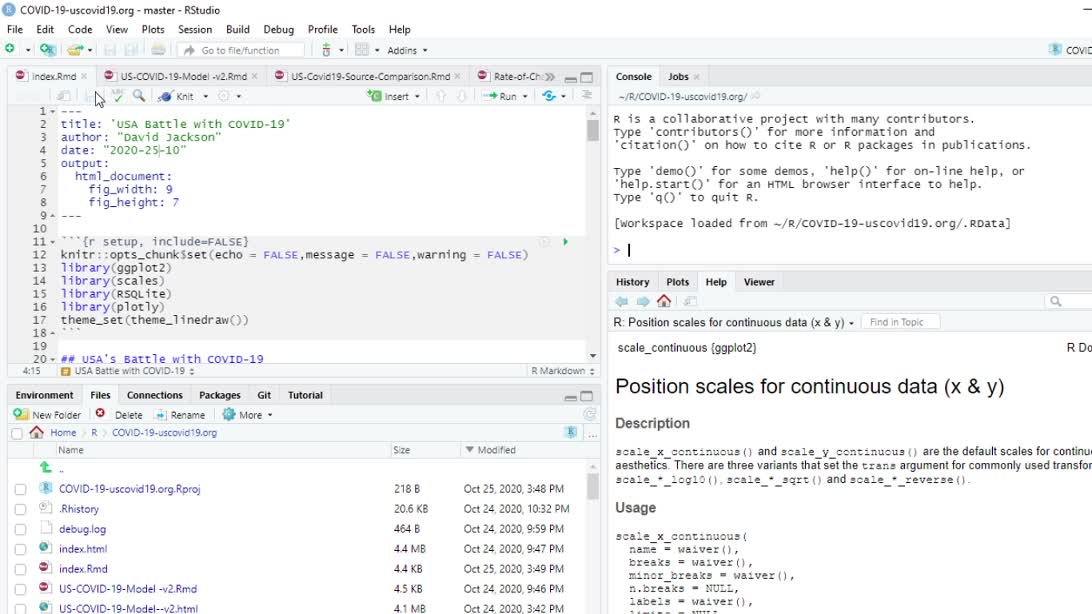Open the More gear dropdown in Files

point(247,414)
